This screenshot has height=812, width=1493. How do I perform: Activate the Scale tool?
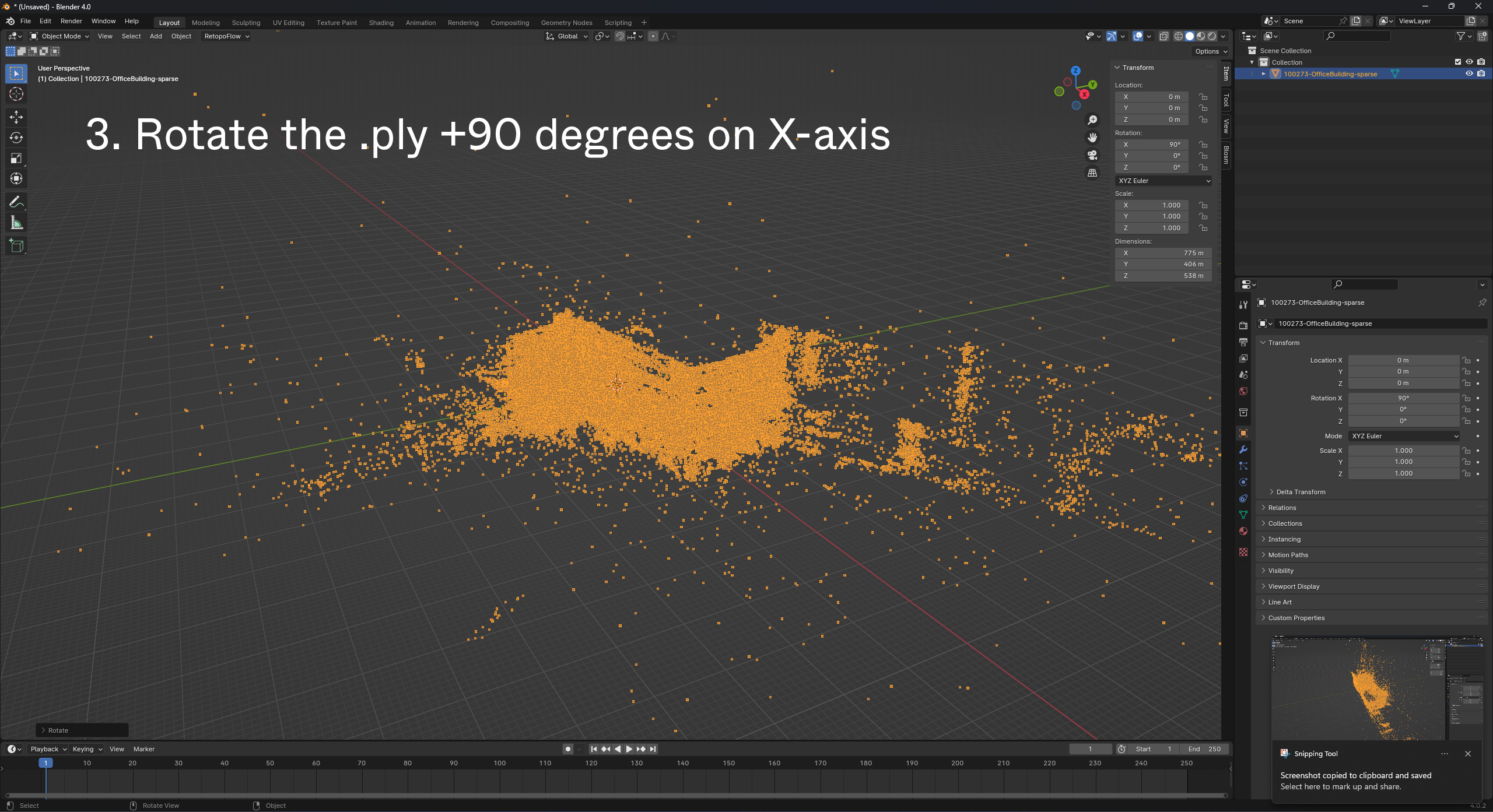coord(16,158)
